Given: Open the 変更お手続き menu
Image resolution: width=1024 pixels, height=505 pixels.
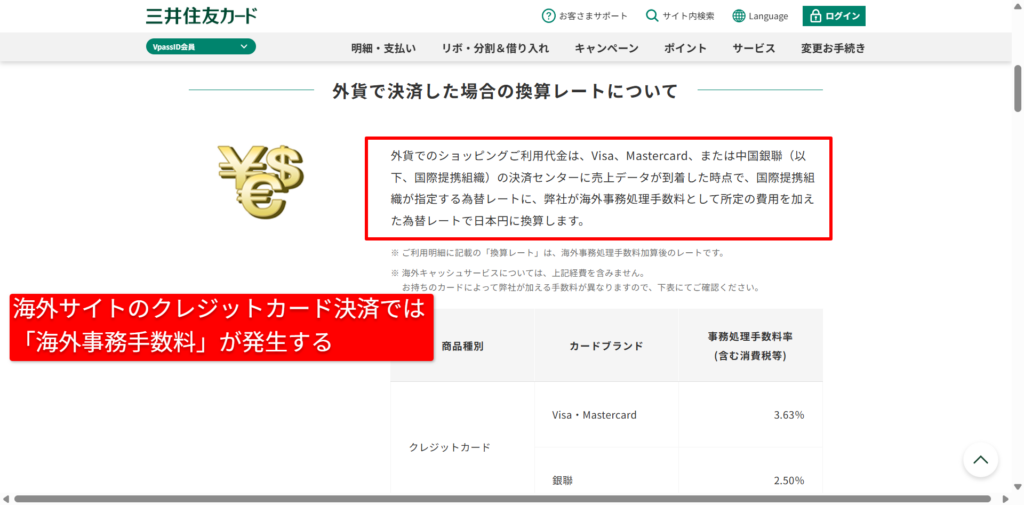Looking at the screenshot, I should (x=833, y=48).
